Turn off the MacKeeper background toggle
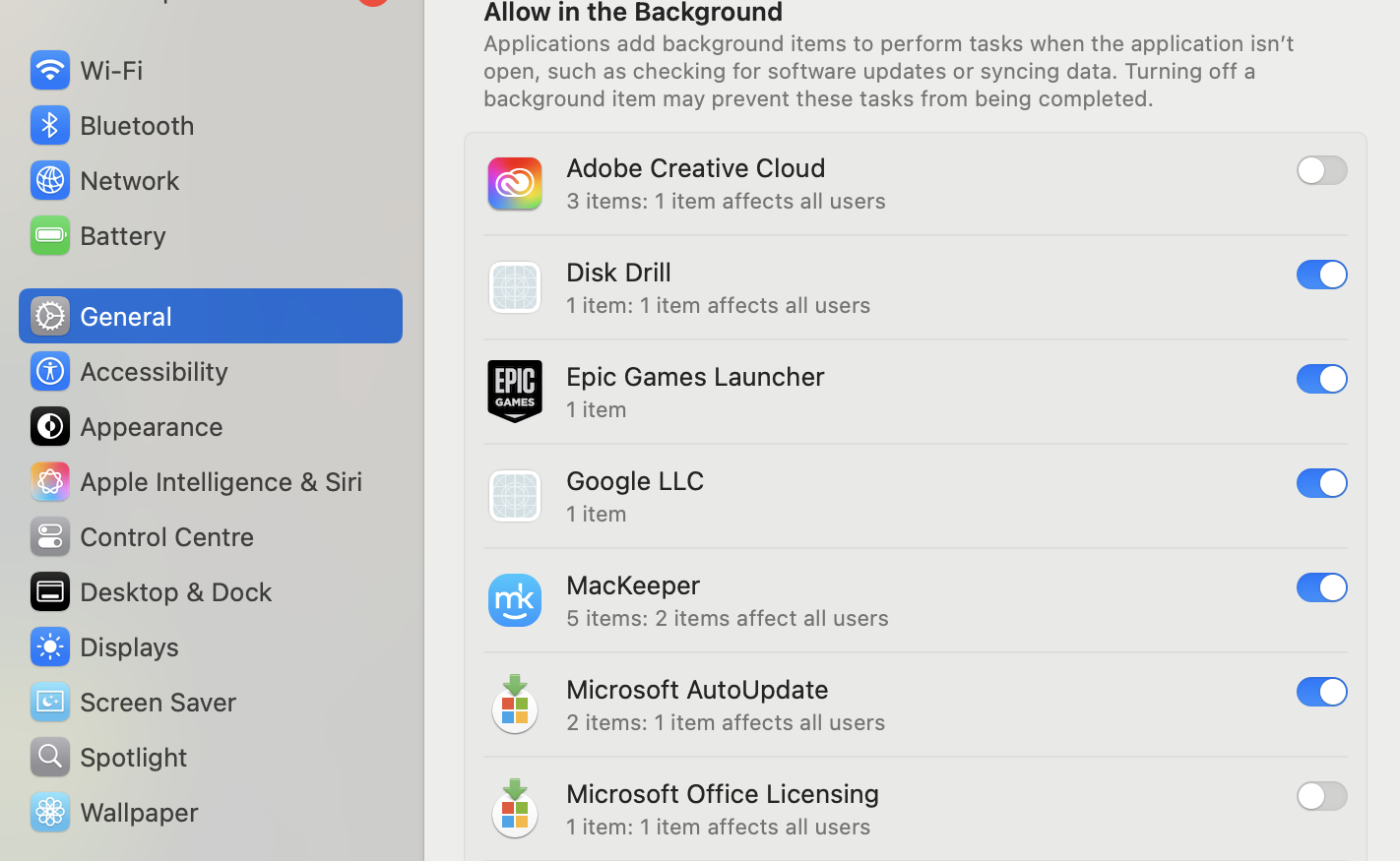The width and height of the screenshot is (1400, 861). pos(1321,587)
